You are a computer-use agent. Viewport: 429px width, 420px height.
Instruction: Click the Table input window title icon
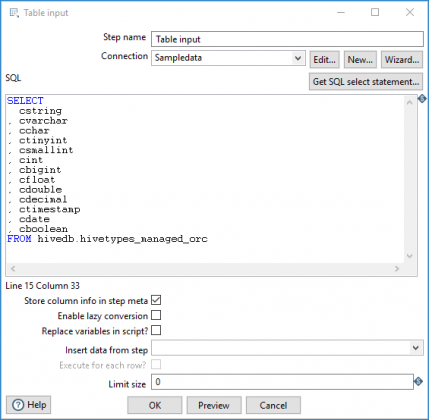pyautogui.click(x=14, y=13)
